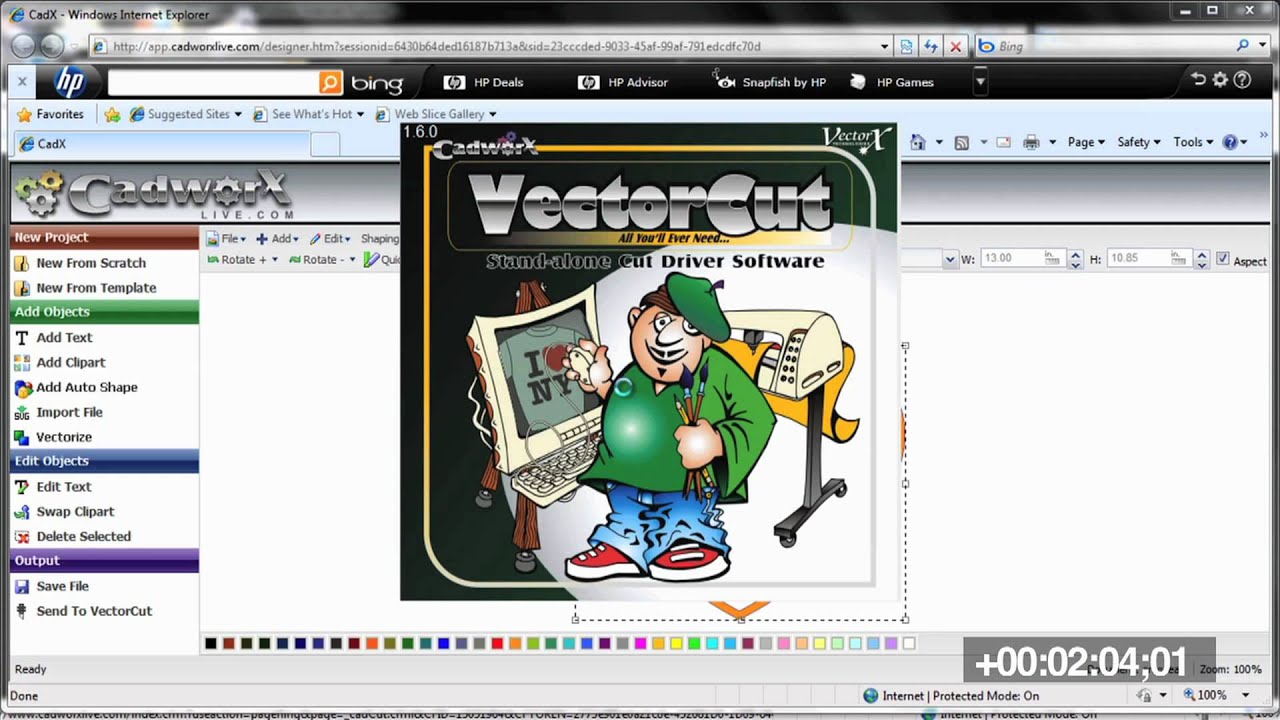The width and height of the screenshot is (1280, 720).
Task: Open the Safety menu
Action: tap(1139, 142)
